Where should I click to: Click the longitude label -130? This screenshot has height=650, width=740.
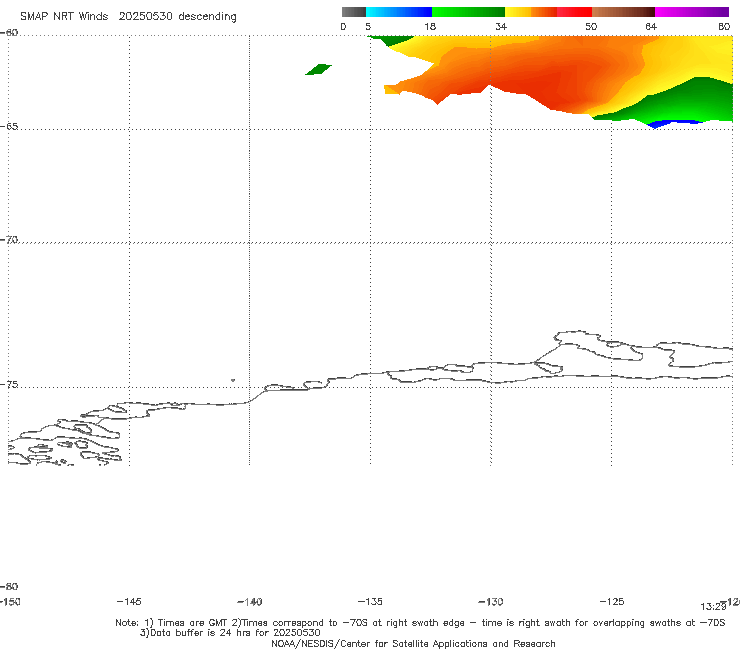click(491, 602)
